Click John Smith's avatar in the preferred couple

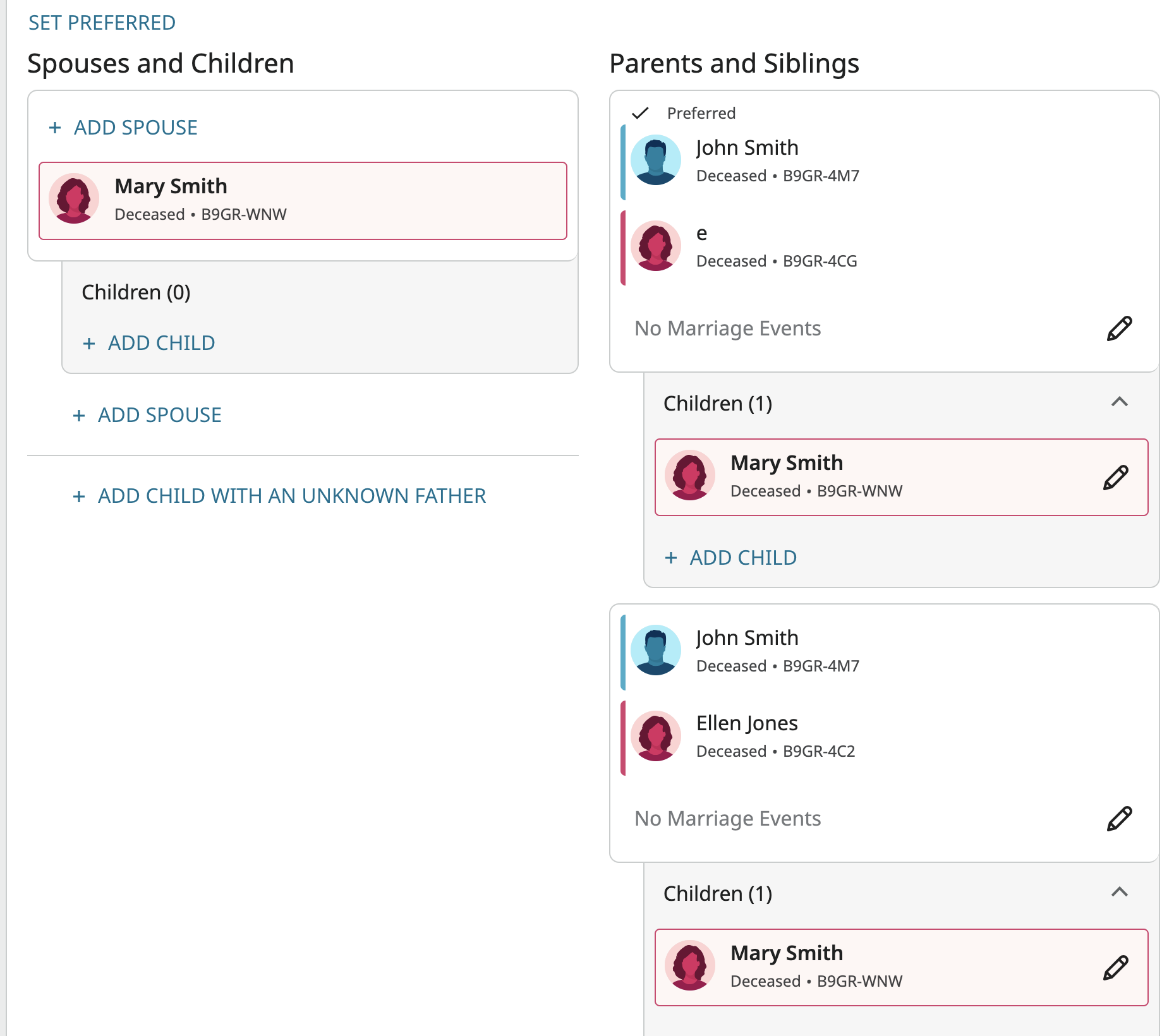click(x=656, y=160)
